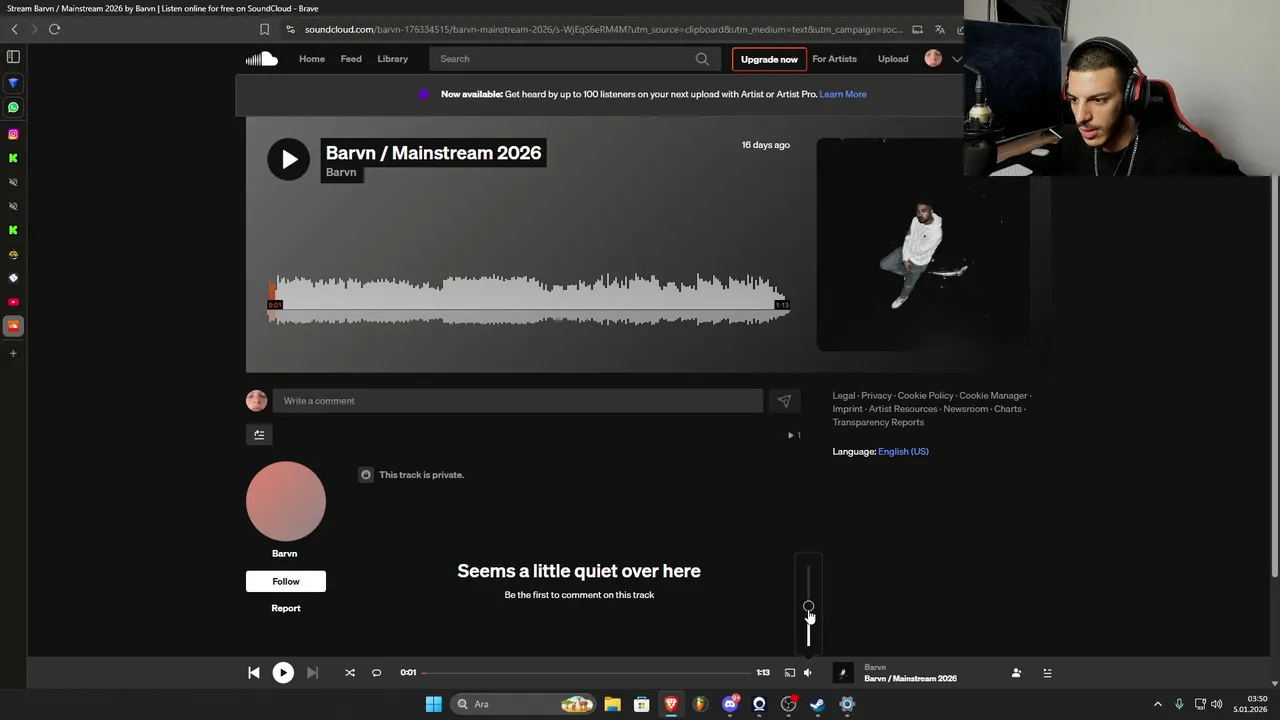Bookmark this page via the bookmark icon
This screenshot has height=720, width=1280.
coord(264,29)
